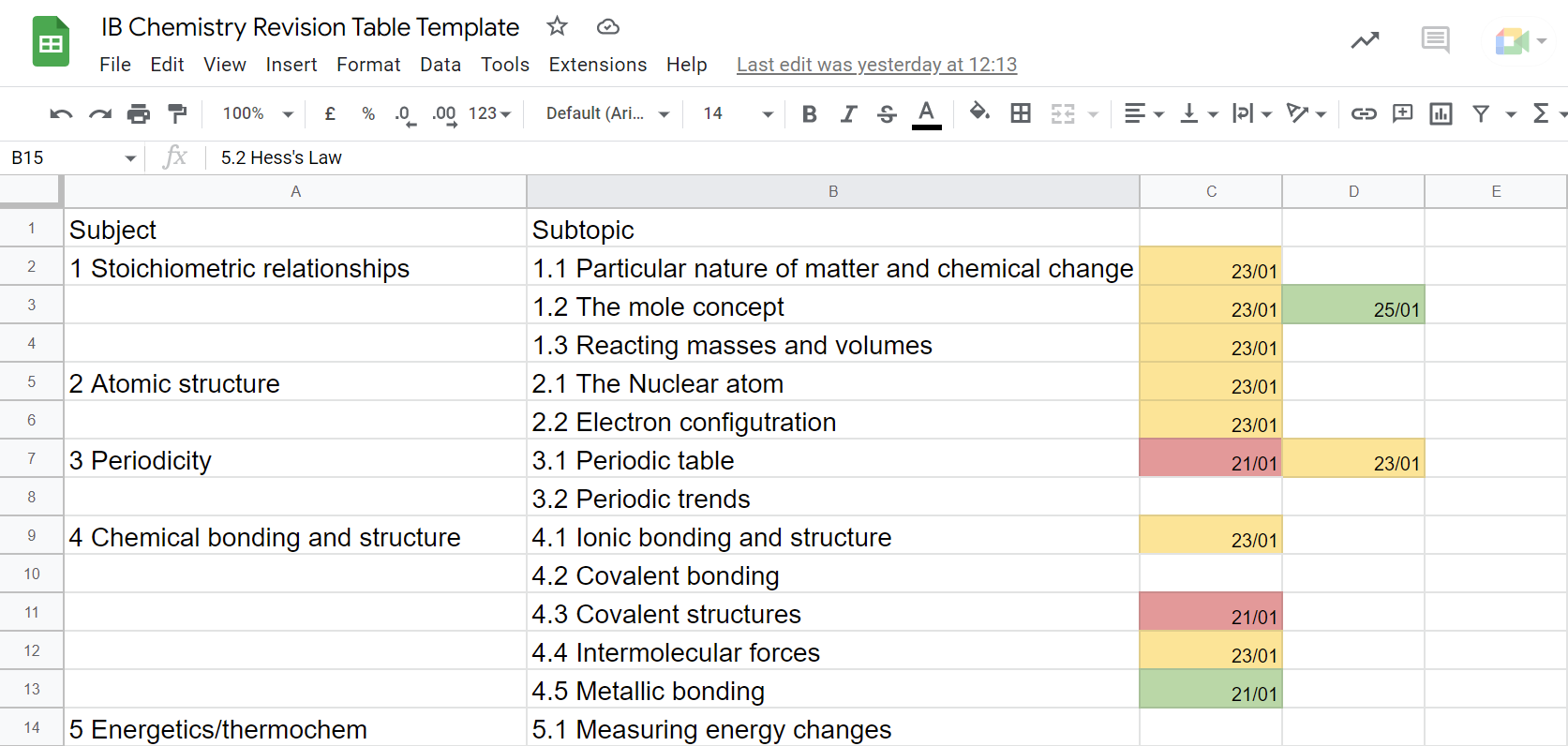Open the fill colour picker

coord(979,112)
